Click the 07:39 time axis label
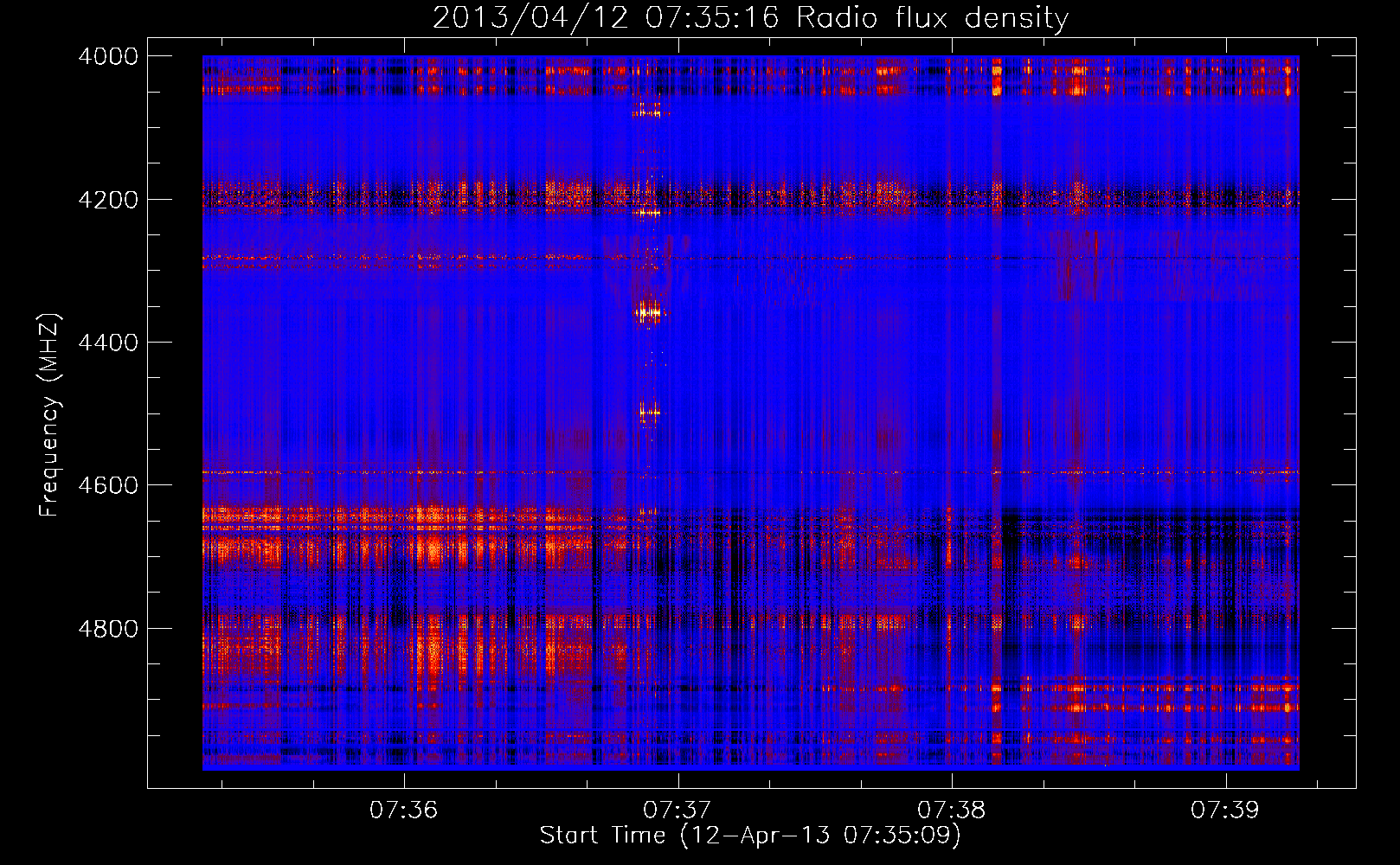Viewport: 1400px width, 865px height. pos(1225,811)
